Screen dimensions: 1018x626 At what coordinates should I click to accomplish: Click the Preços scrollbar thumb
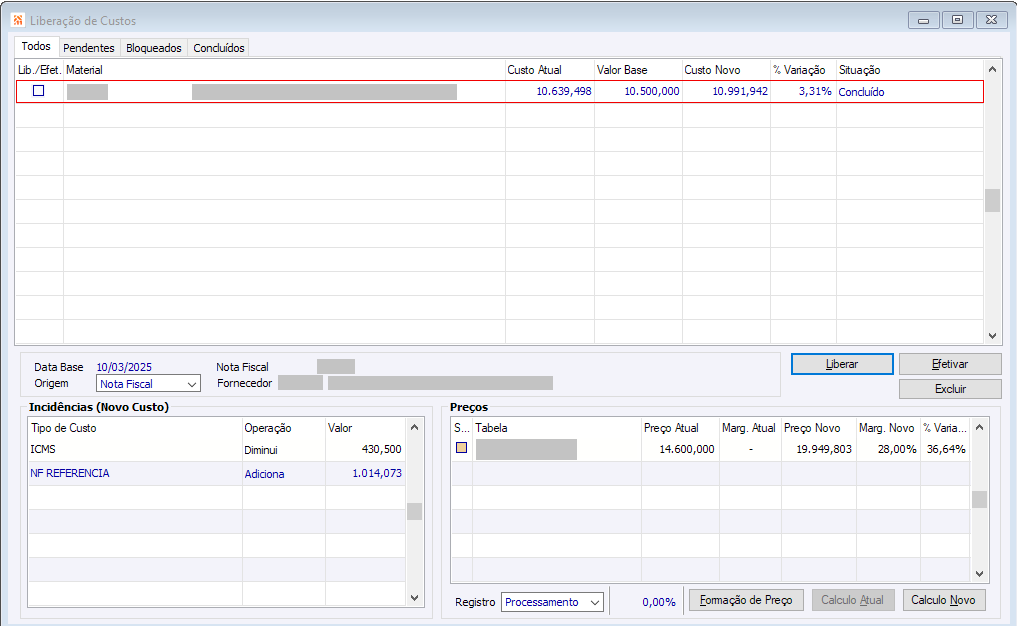click(980, 499)
